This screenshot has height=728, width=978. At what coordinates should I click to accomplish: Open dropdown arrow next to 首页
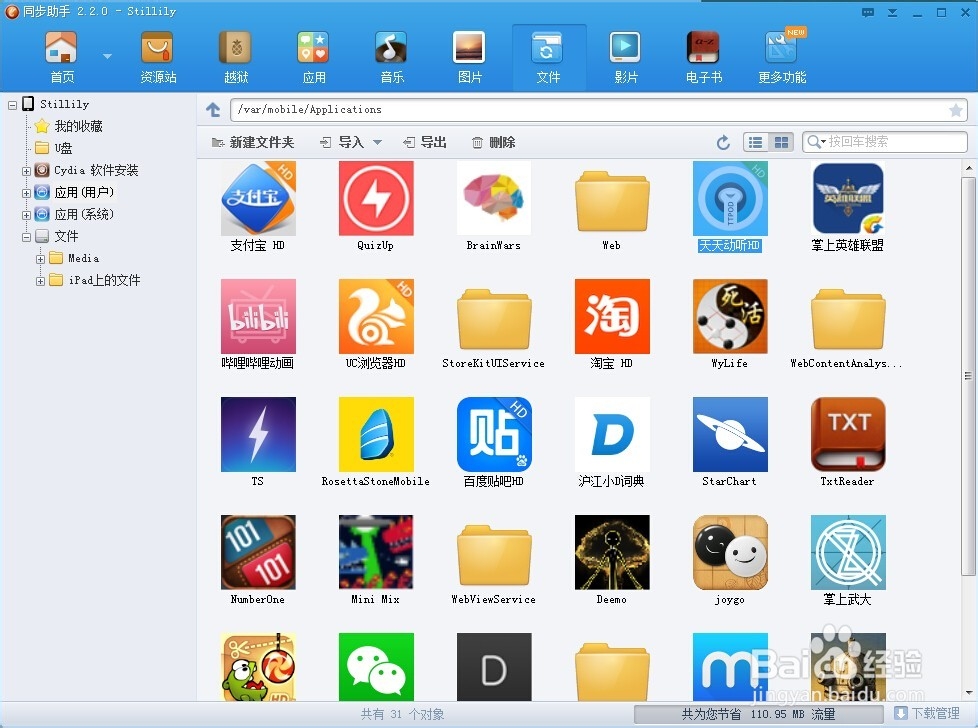click(x=107, y=56)
